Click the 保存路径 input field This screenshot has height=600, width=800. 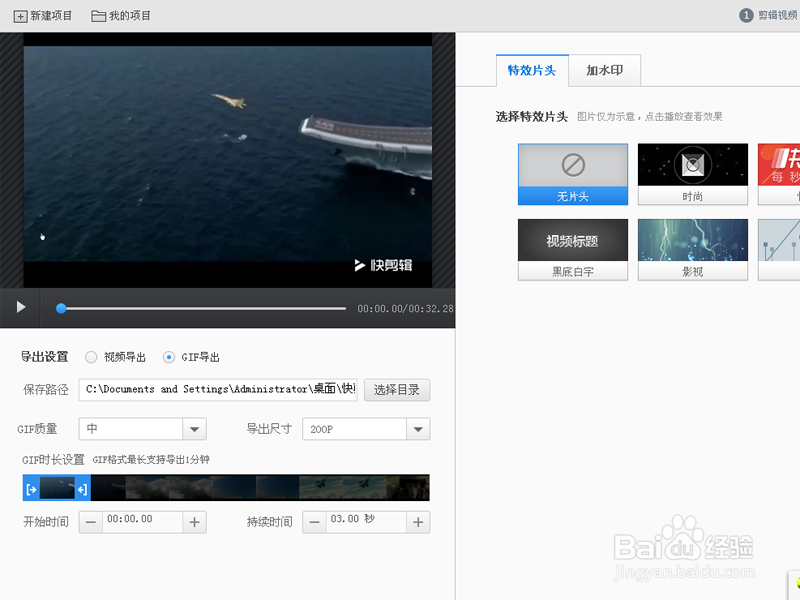218,389
